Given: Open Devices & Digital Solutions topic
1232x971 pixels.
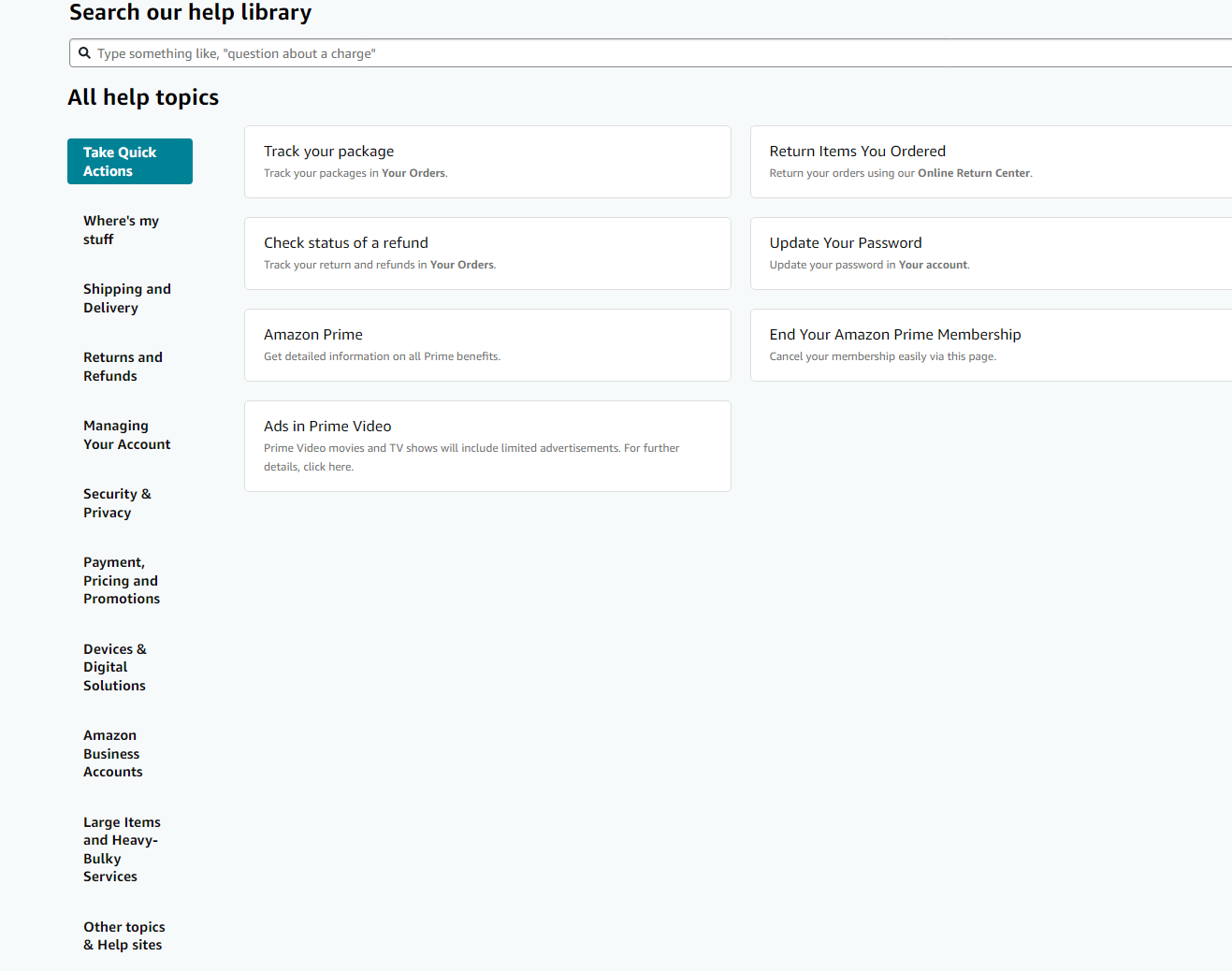Looking at the screenshot, I should click(115, 667).
